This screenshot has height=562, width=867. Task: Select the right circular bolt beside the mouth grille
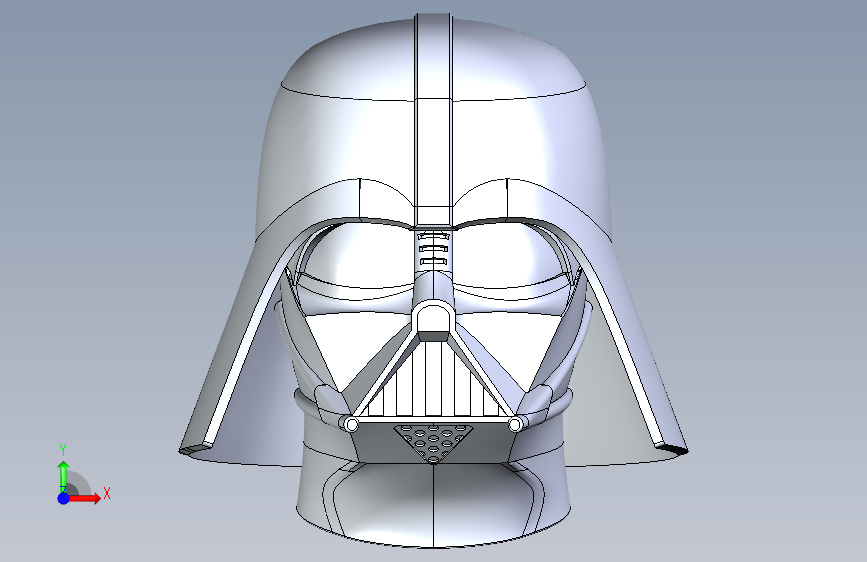click(x=515, y=425)
